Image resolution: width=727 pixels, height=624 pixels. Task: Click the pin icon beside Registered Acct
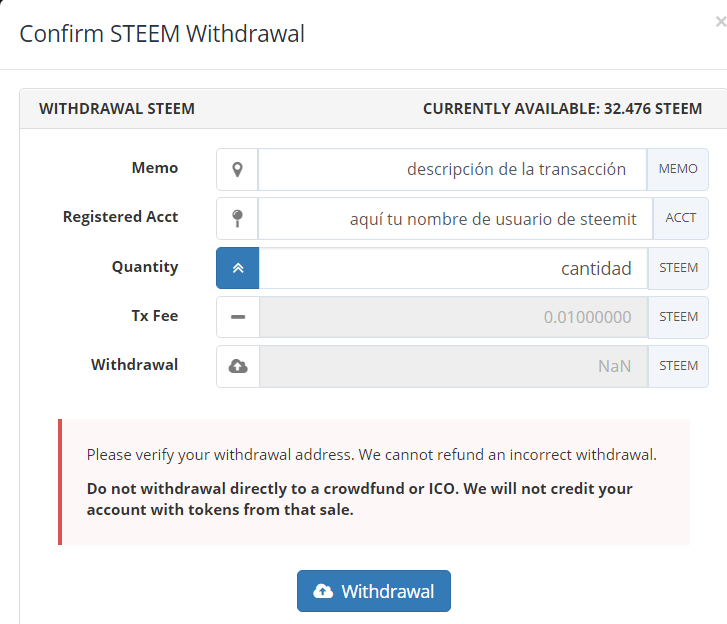point(237,219)
